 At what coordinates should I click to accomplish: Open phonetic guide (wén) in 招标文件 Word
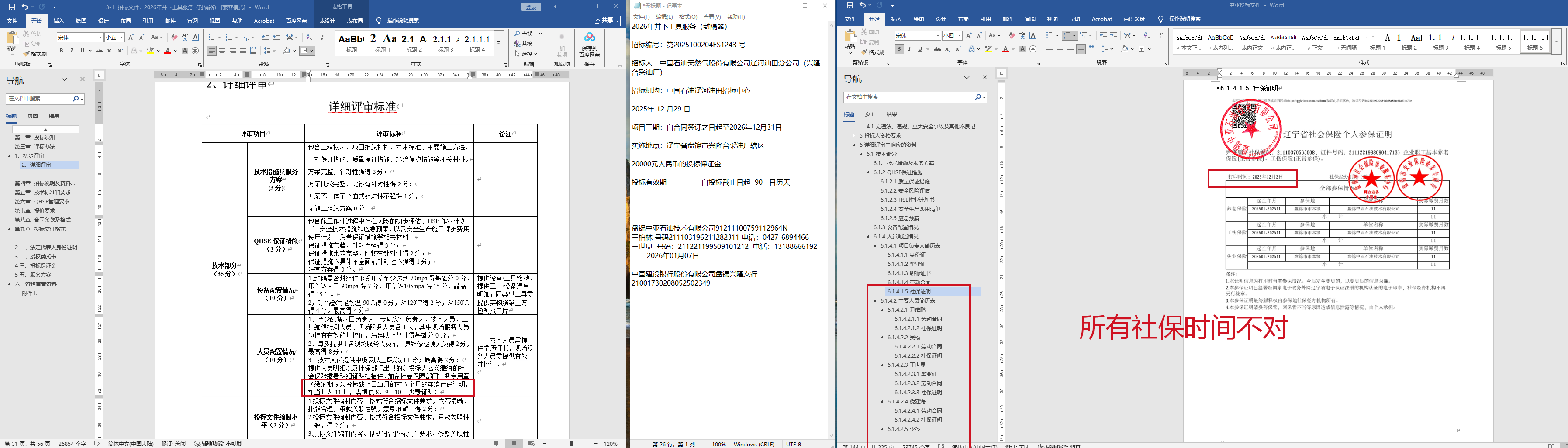(185, 37)
